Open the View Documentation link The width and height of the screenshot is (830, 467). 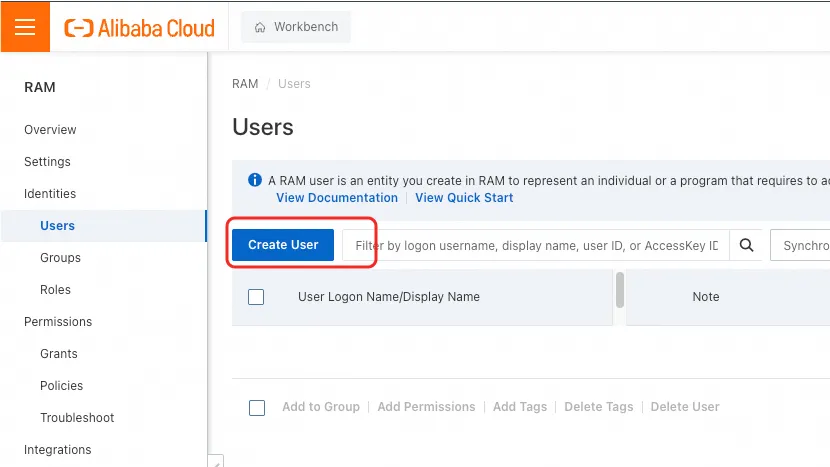(337, 198)
